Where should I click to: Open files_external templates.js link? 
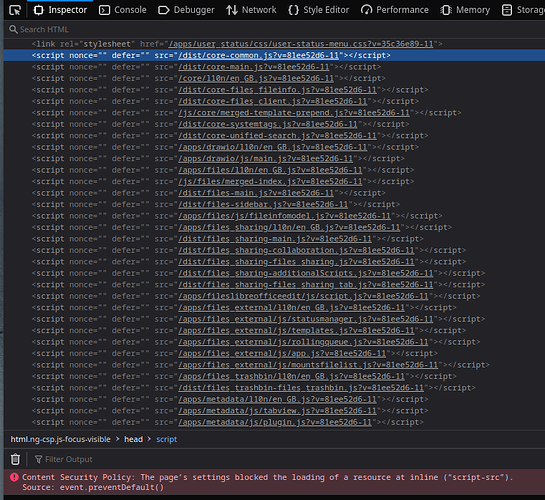point(296,330)
